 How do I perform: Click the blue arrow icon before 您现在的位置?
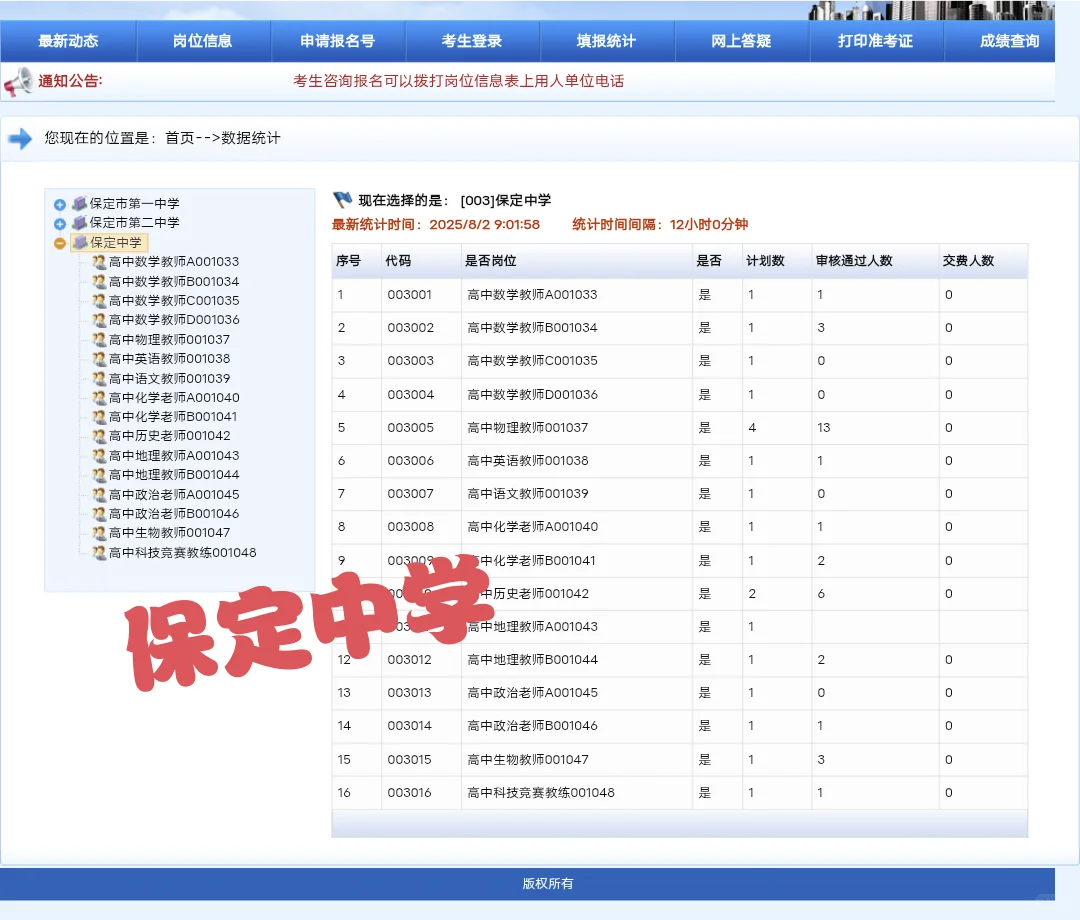[x=20, y=139]
